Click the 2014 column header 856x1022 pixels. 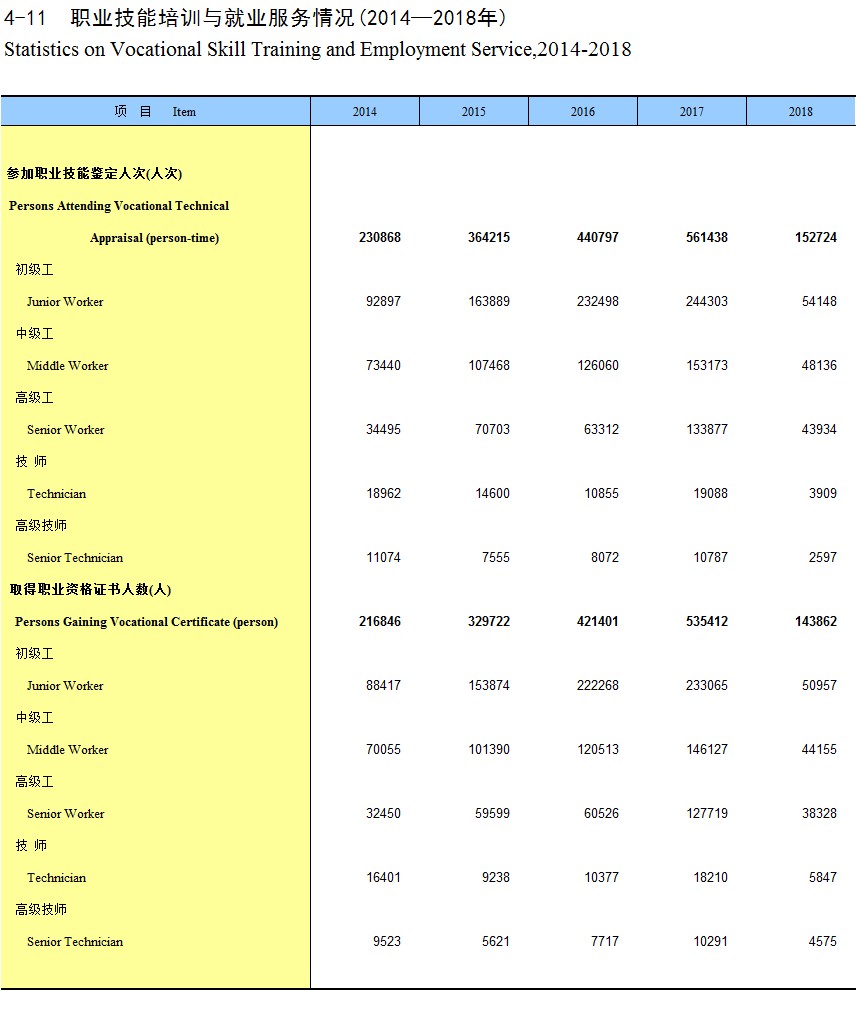pyautogui.click(x=364, y=111)
